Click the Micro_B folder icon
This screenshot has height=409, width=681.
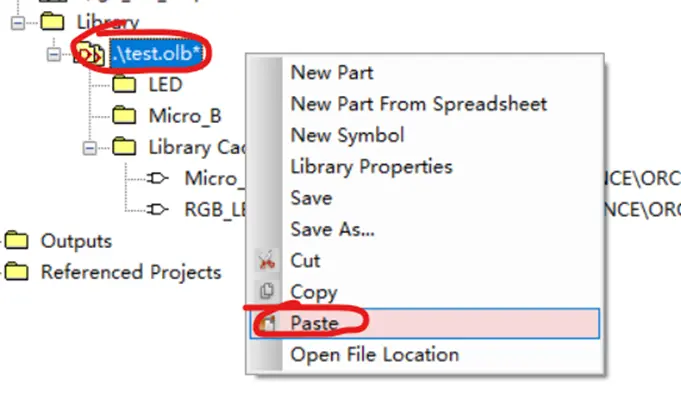(124, 115)
